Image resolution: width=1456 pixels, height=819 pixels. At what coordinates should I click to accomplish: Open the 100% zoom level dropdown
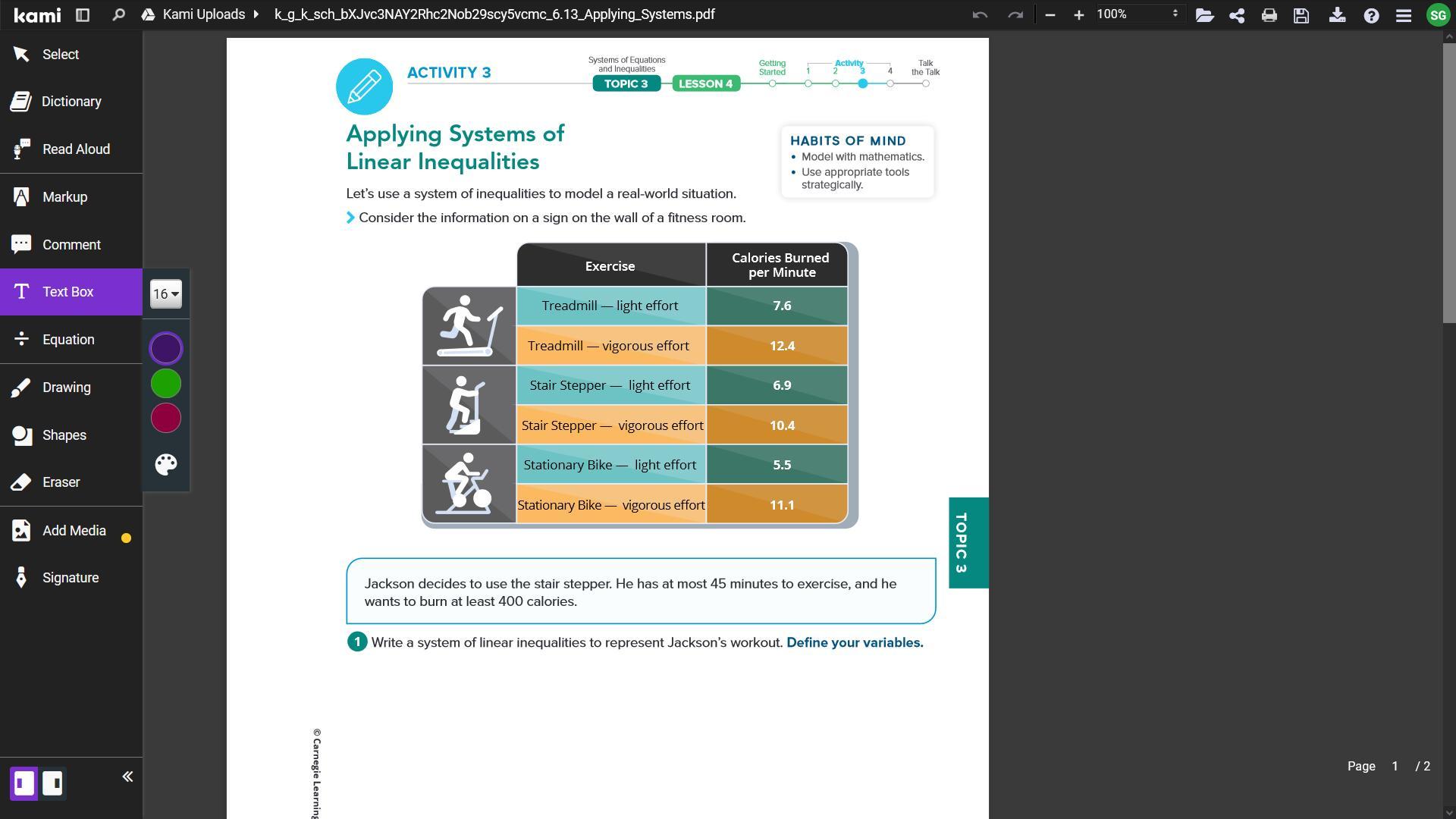(1137, 14)
